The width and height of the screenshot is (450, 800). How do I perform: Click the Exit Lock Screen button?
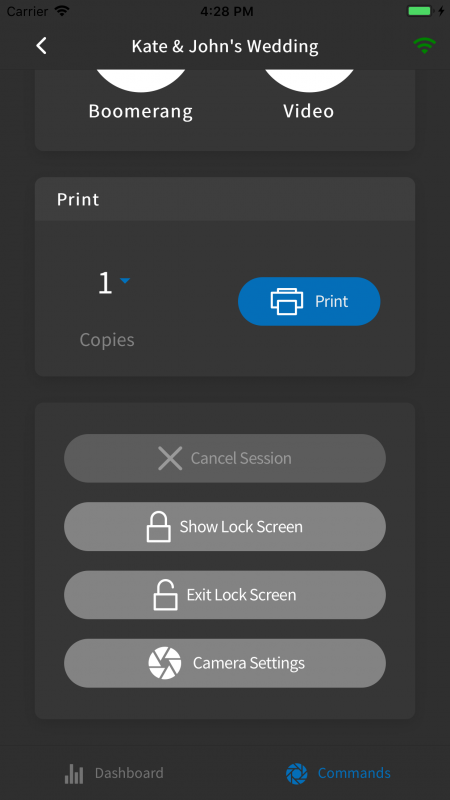click(225, 595)
